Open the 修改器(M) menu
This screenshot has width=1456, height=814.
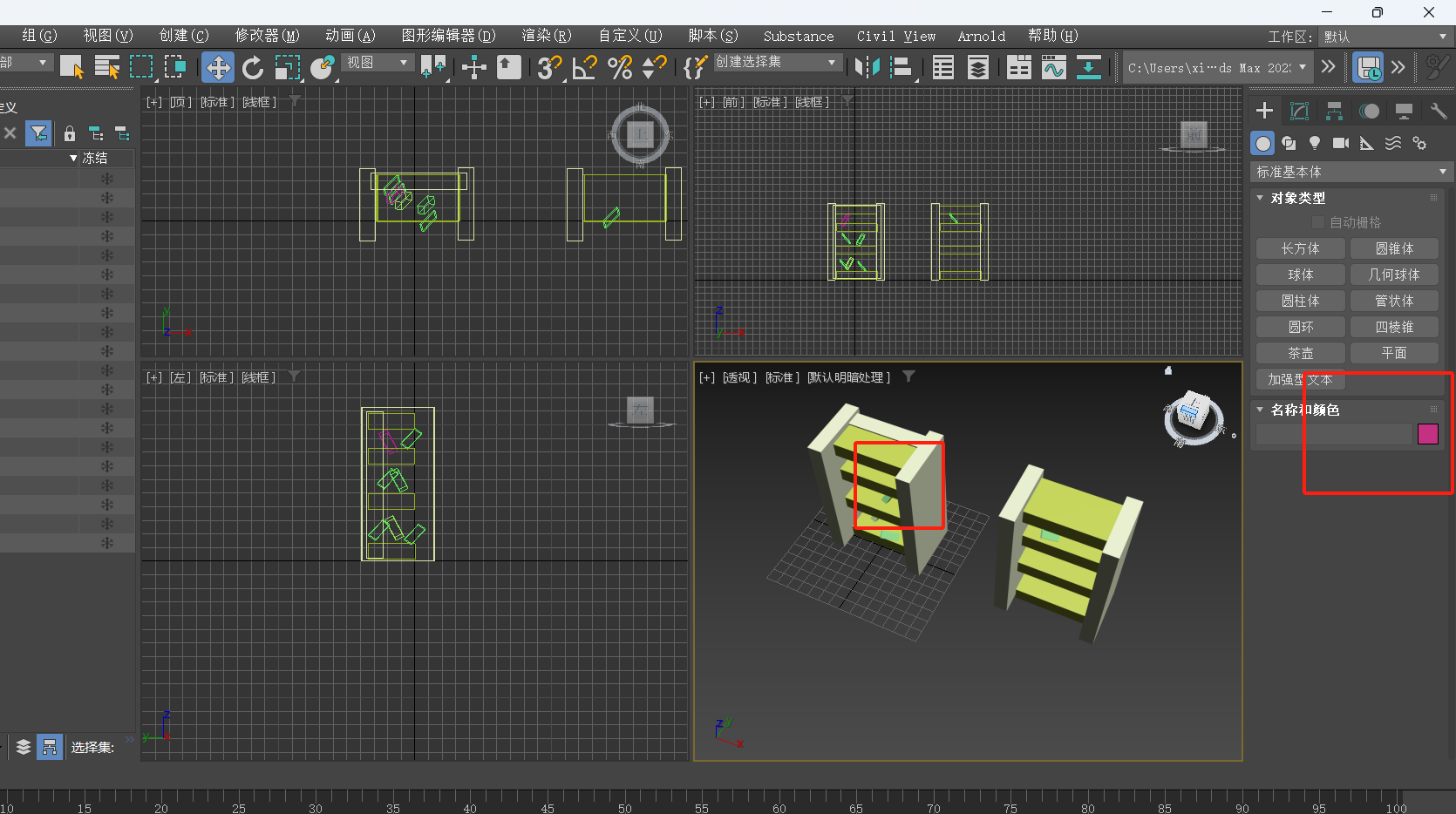[267, 36]
